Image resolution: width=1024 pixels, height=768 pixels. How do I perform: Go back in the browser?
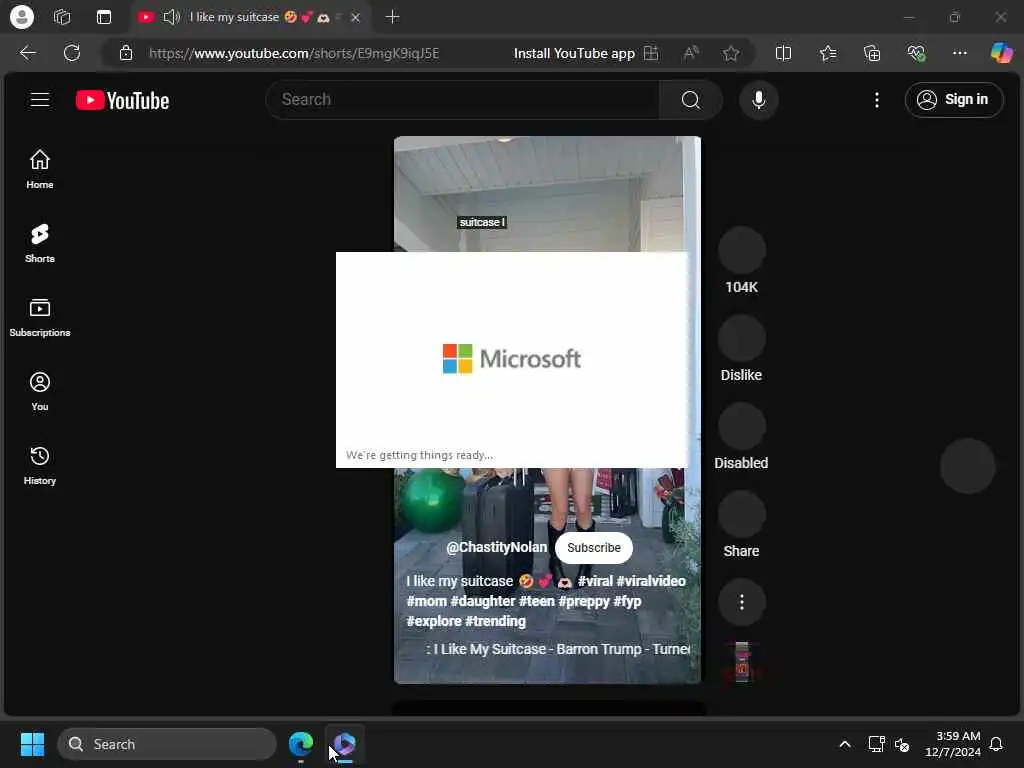pos(27,53)
